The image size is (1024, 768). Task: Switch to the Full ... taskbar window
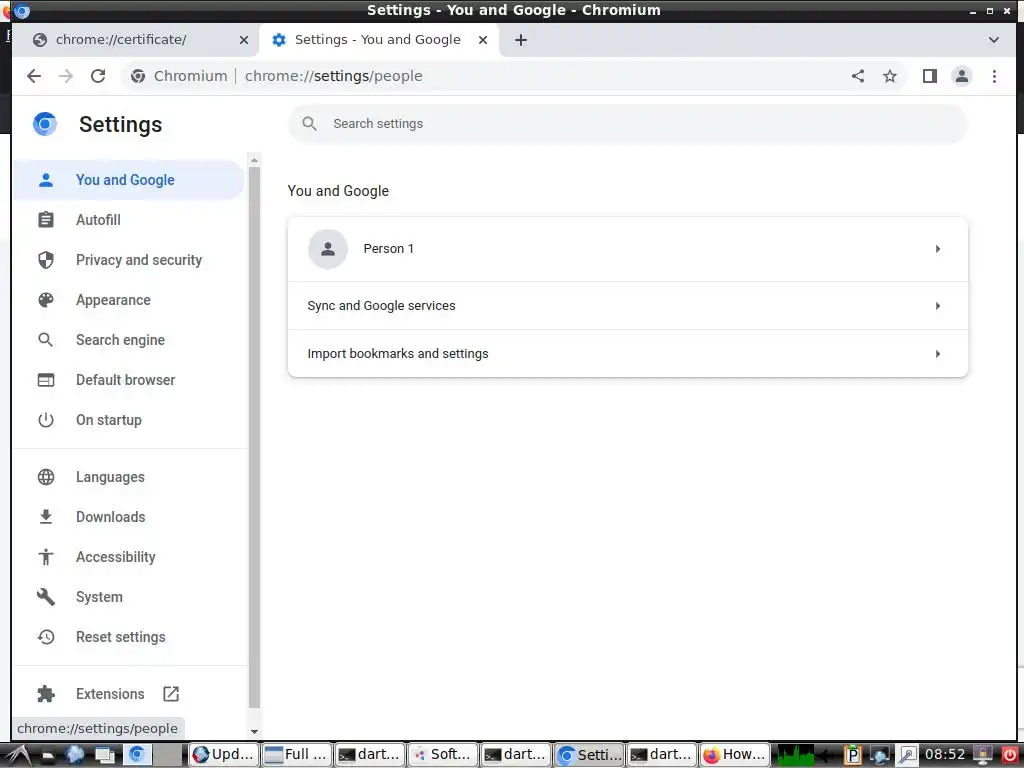coord(296,755)
